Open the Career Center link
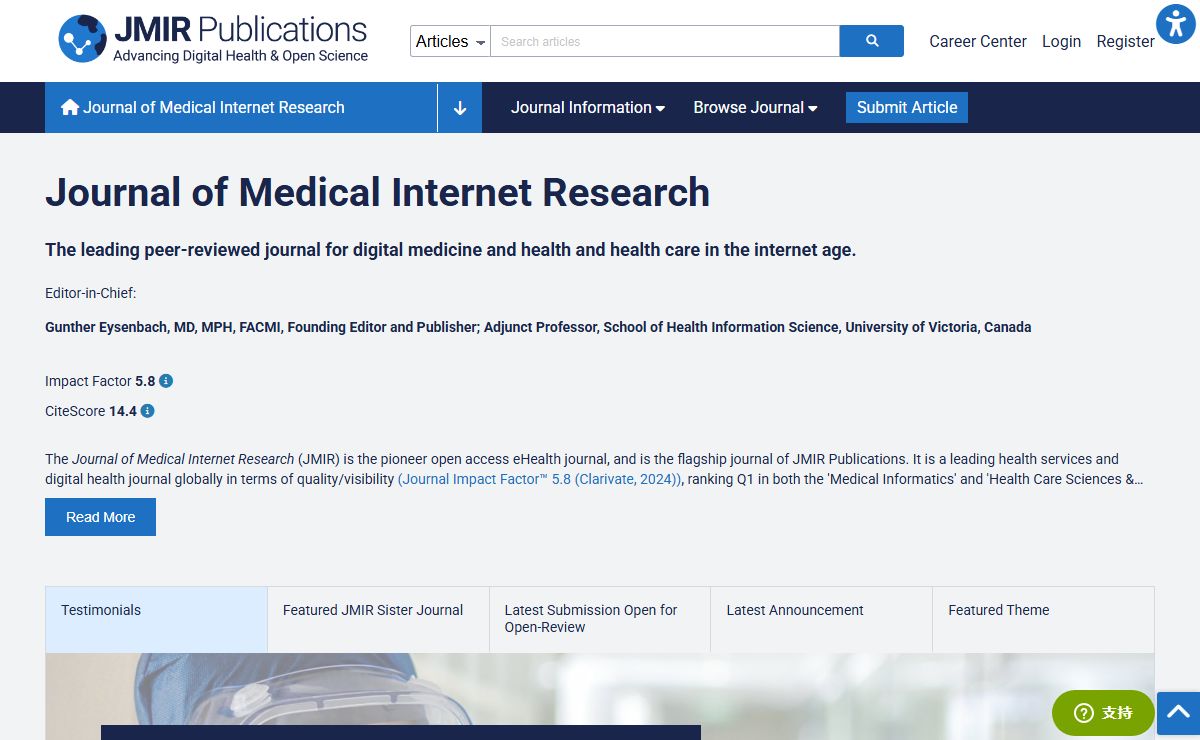Viewport: 1200px width, 740px height. coord(978,41)
